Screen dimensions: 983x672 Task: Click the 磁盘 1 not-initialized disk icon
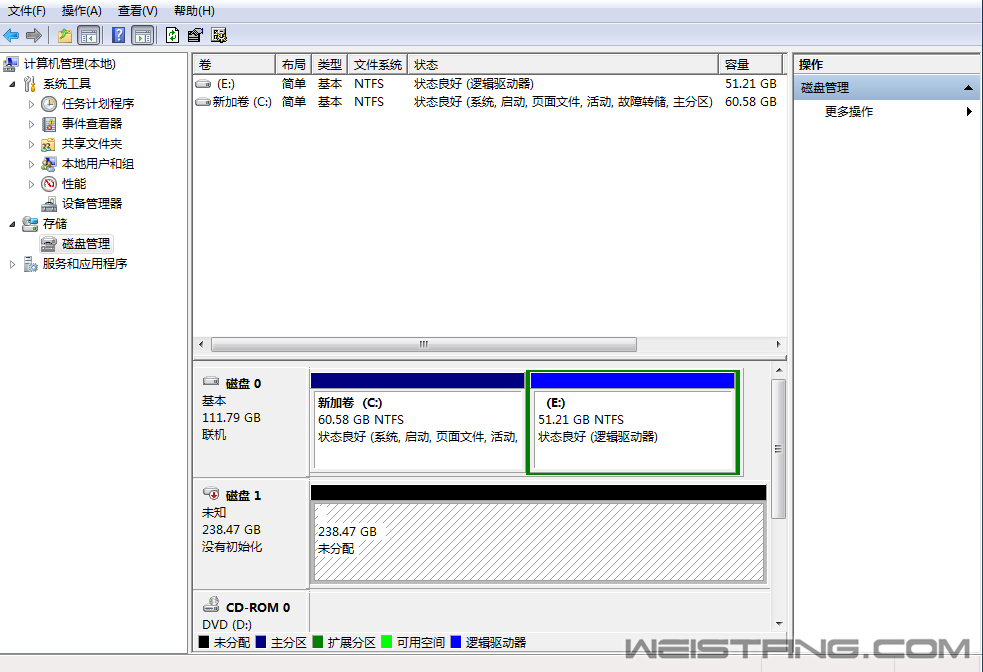click(211, 494)
